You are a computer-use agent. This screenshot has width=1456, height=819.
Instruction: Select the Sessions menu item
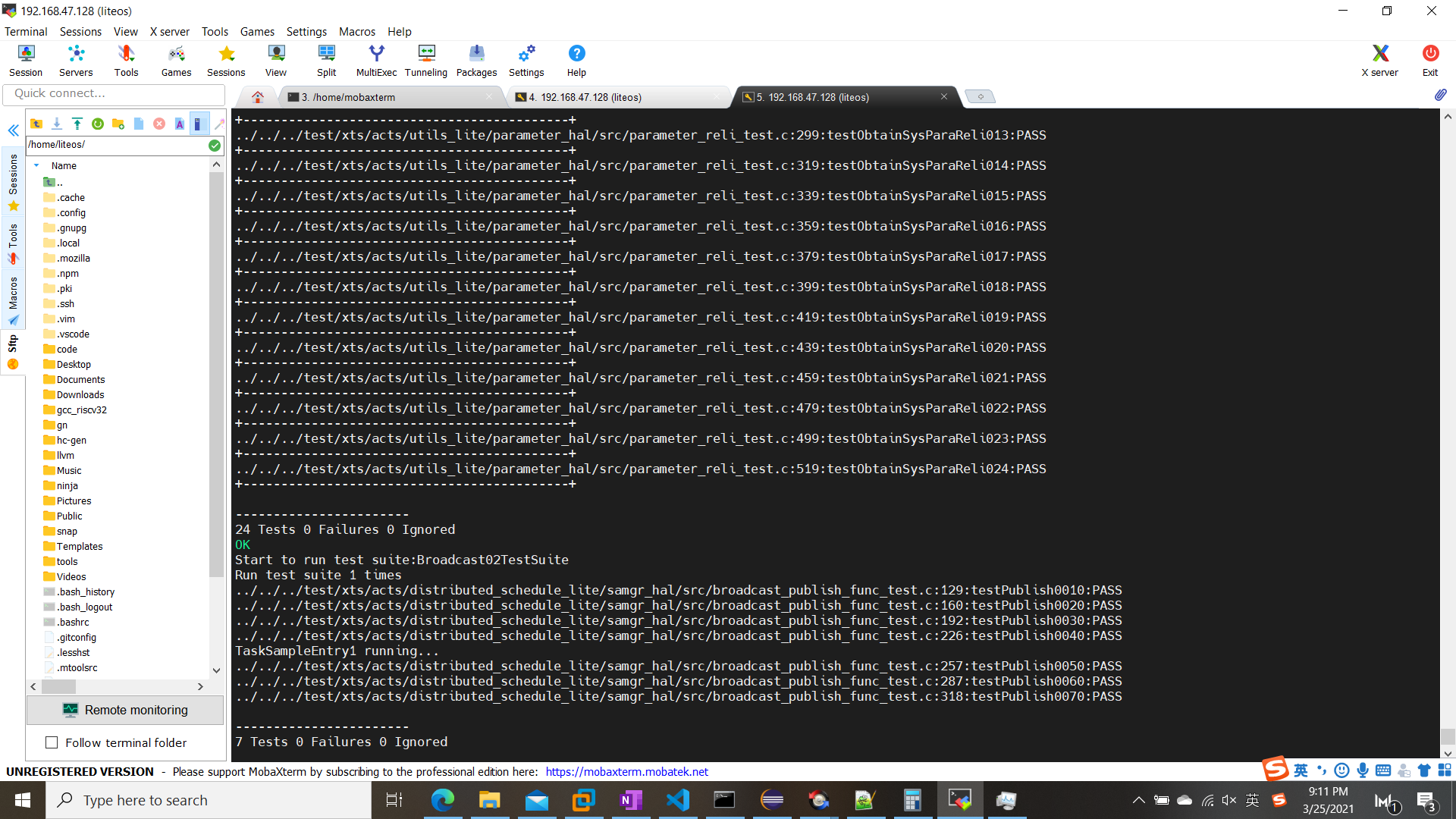coord(80,31)
